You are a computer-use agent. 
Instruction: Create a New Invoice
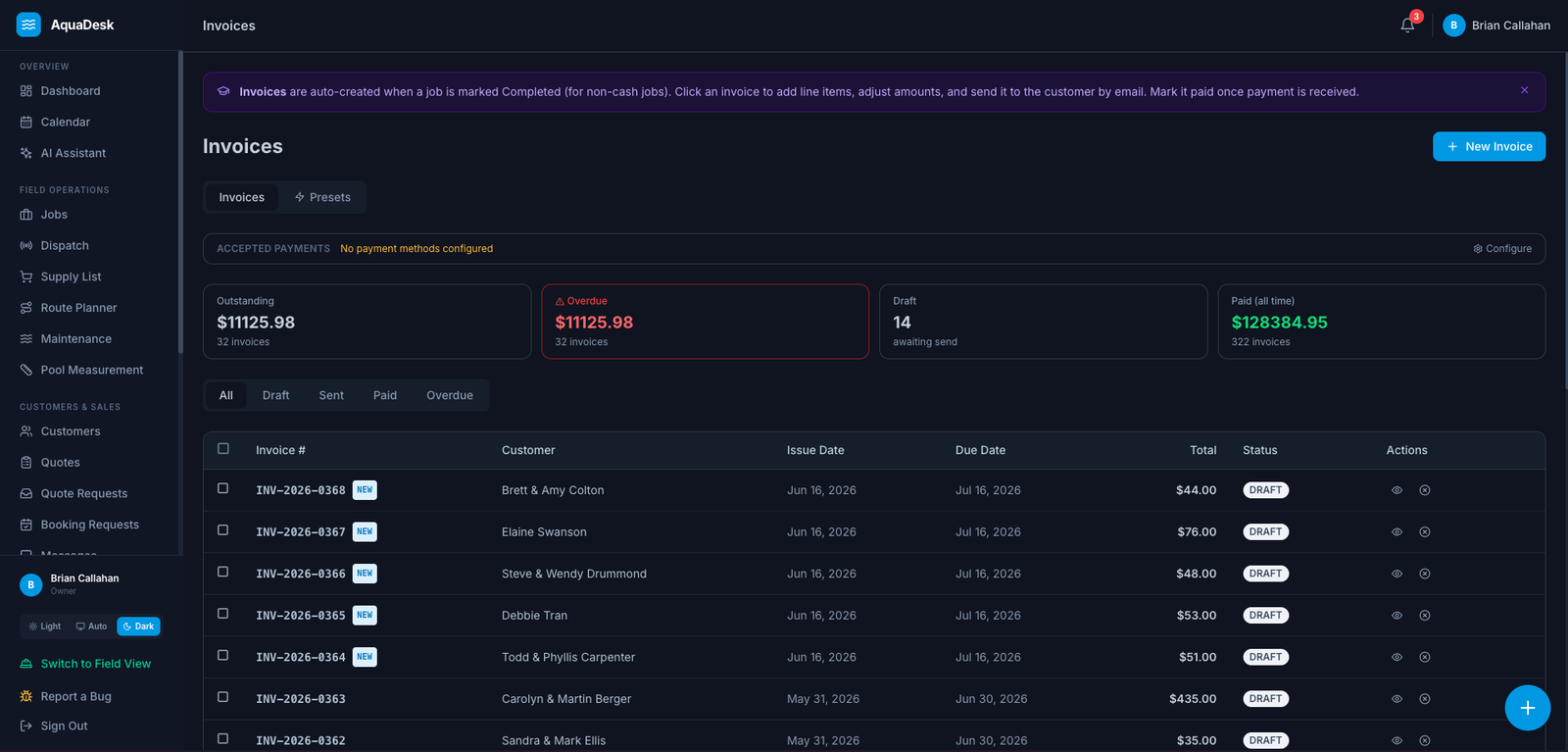1489,146
